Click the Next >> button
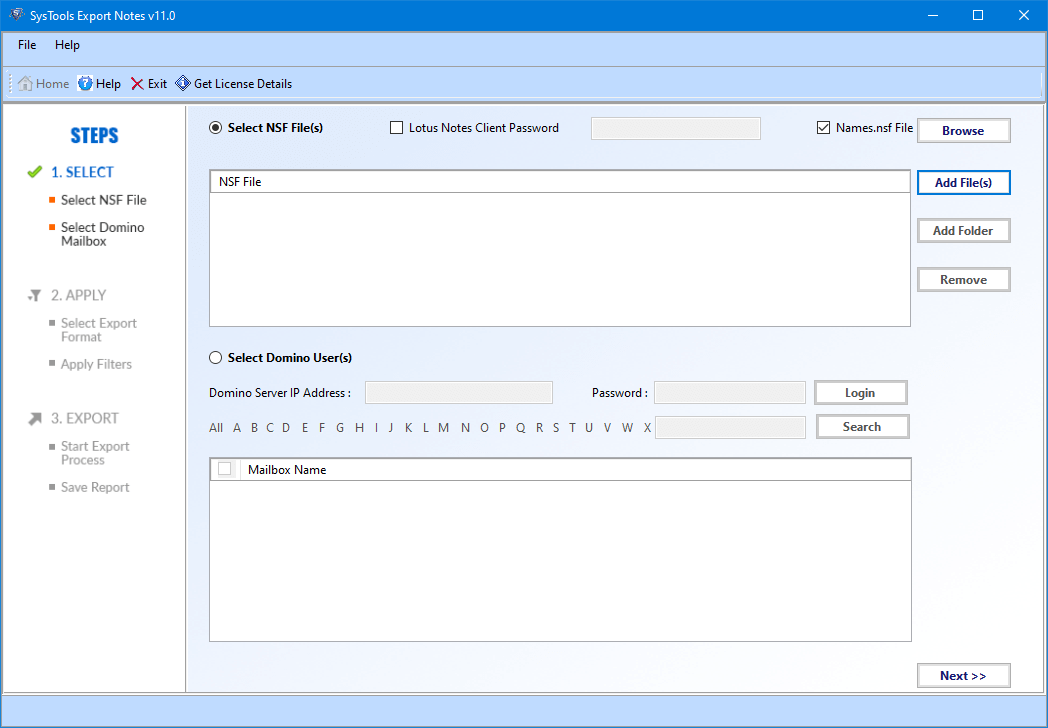Image resolution: width=1048 pixels, height=728 pixels. (x=963, y=676)
